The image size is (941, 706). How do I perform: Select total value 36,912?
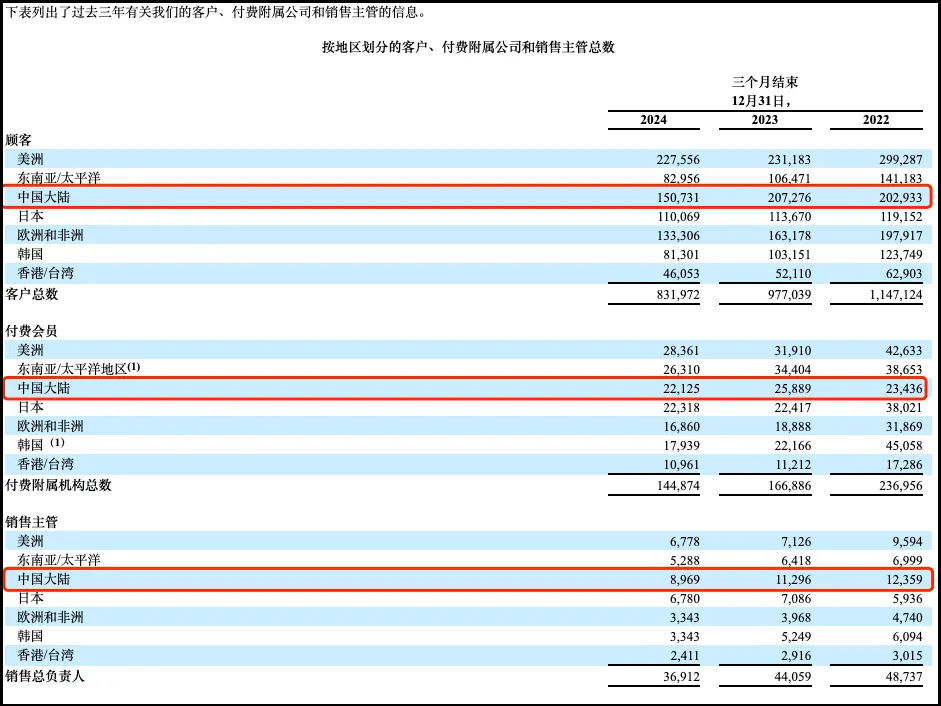(681, 677)
